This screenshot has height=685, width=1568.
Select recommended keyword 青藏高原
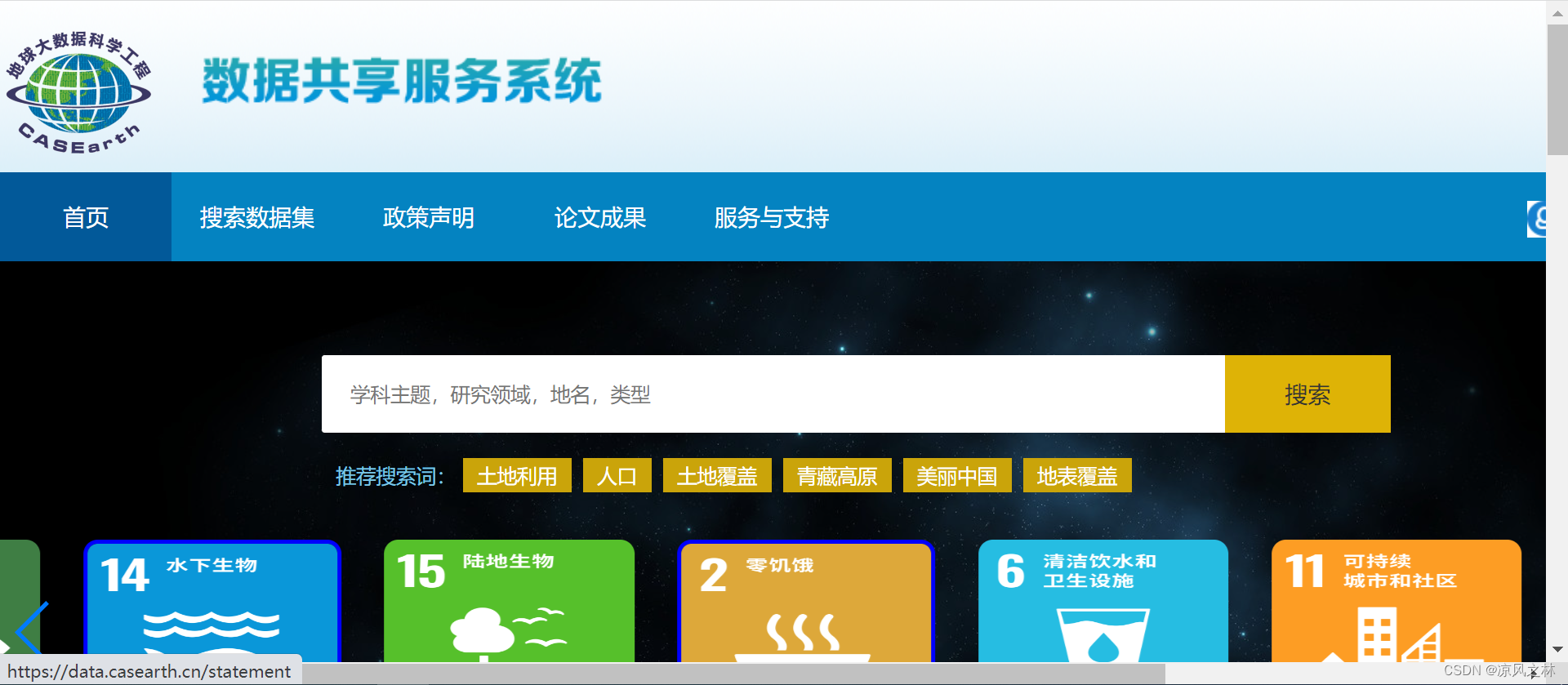click(x=837, y=475)
